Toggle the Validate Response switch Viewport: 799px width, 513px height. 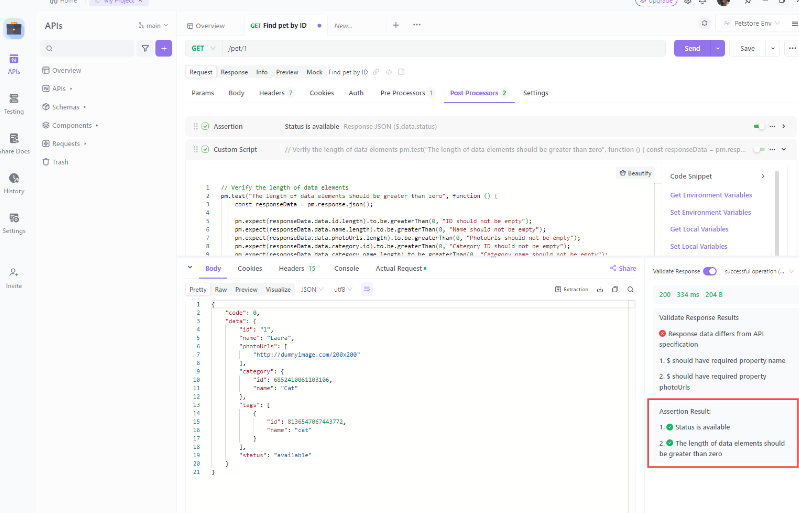point(710,271)
